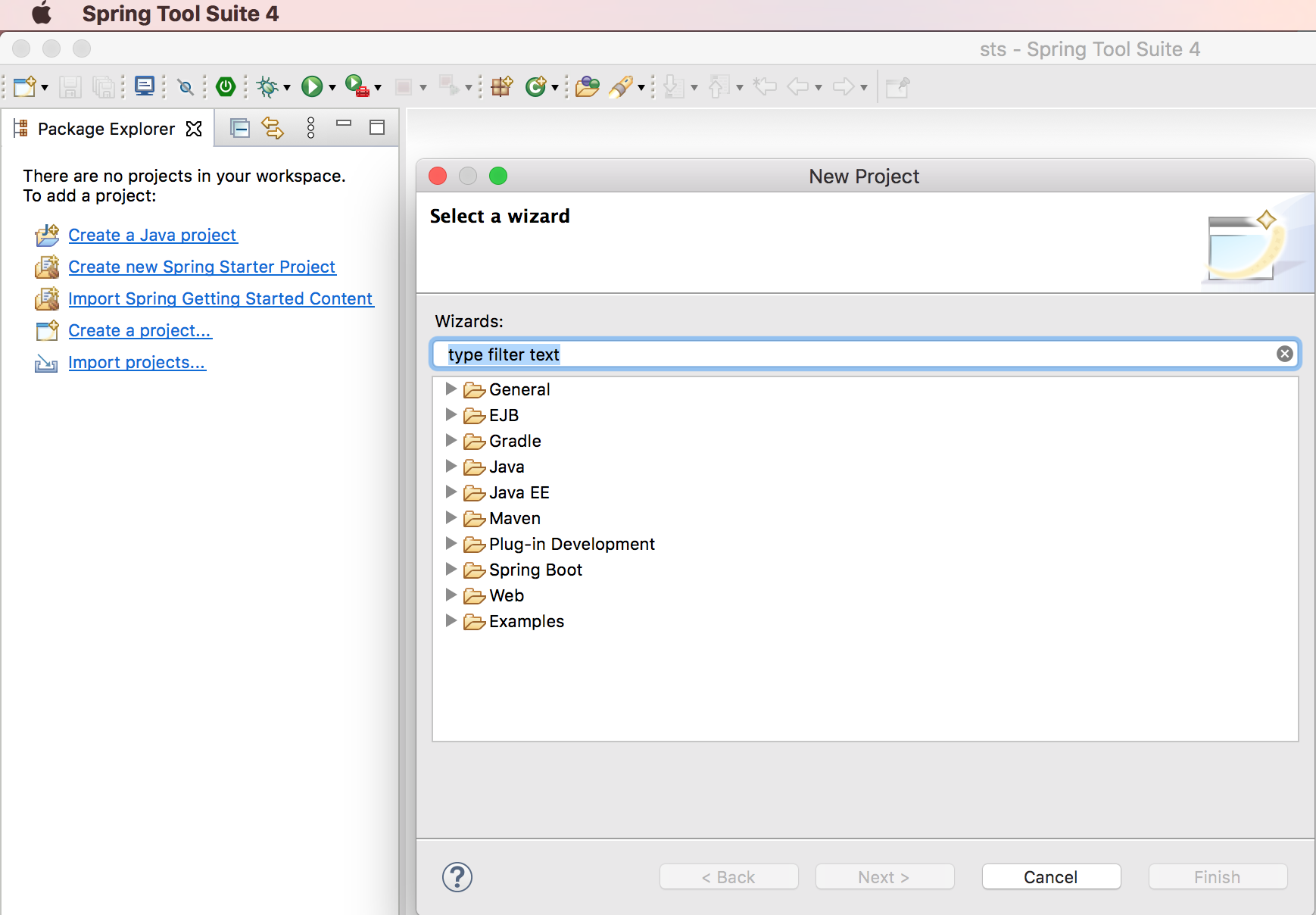1316x915 pixels.
Task: Click the Last Edit Location icon
Action: point(765,86)
